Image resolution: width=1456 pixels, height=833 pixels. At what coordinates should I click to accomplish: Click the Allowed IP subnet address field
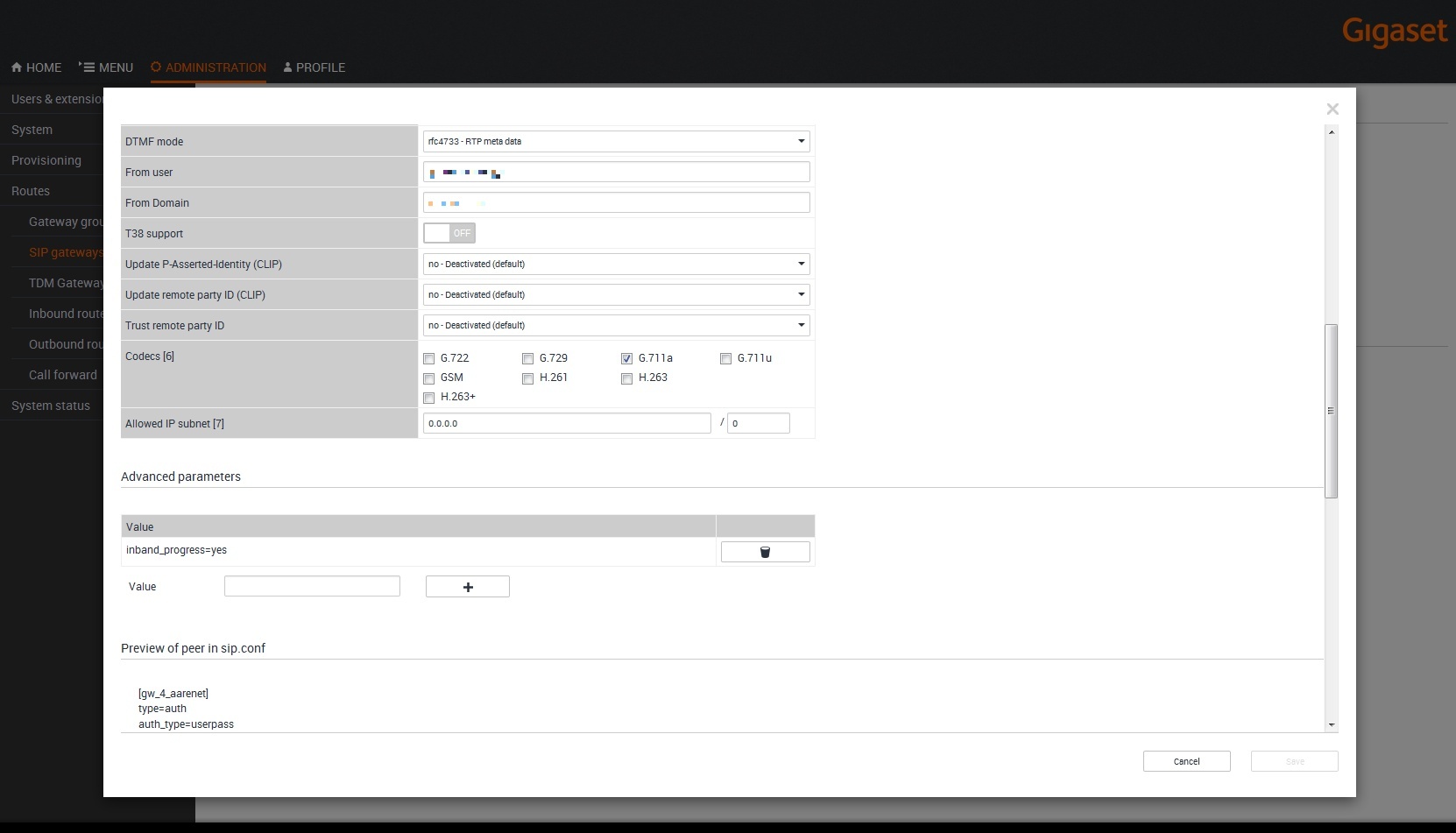coord(567,423)
